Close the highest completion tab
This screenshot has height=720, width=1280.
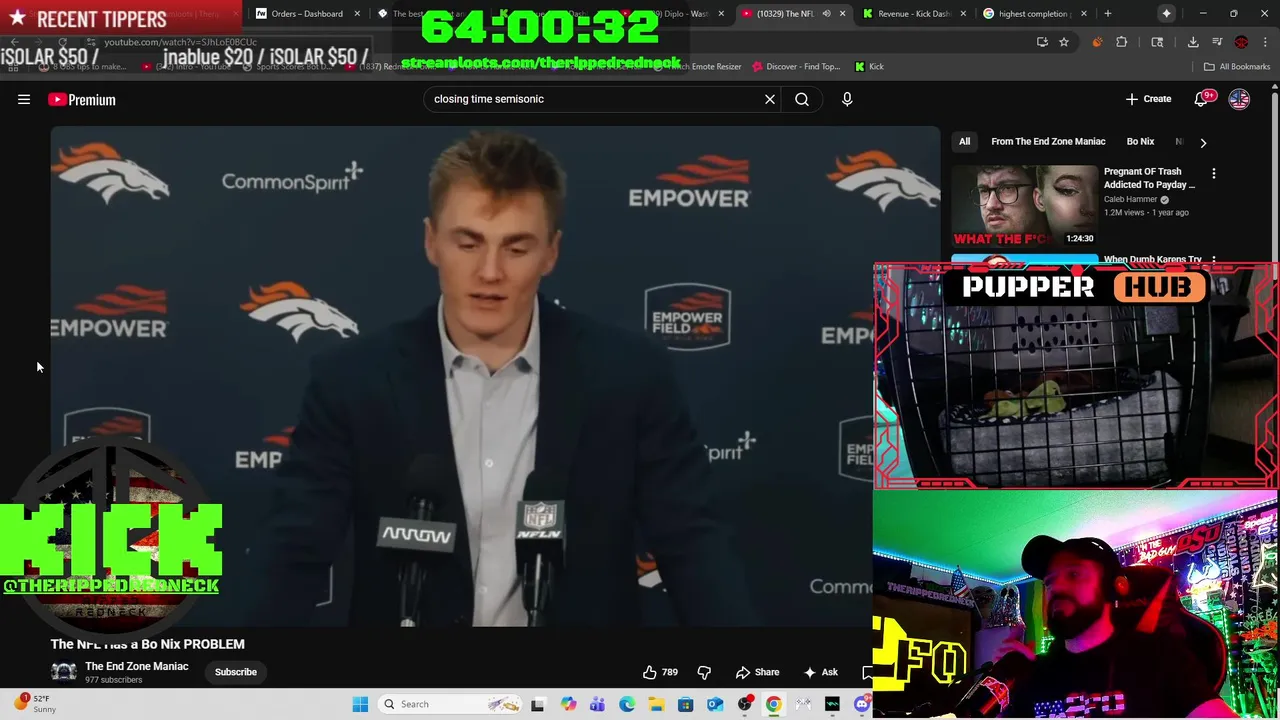point(1083,14)
